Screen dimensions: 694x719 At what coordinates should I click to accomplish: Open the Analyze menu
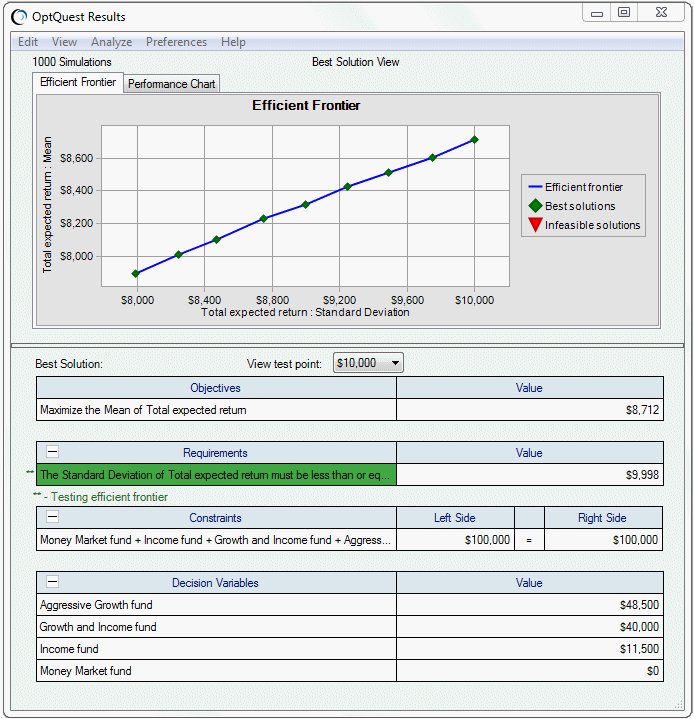pyautogui.click(x=111, y=42)
